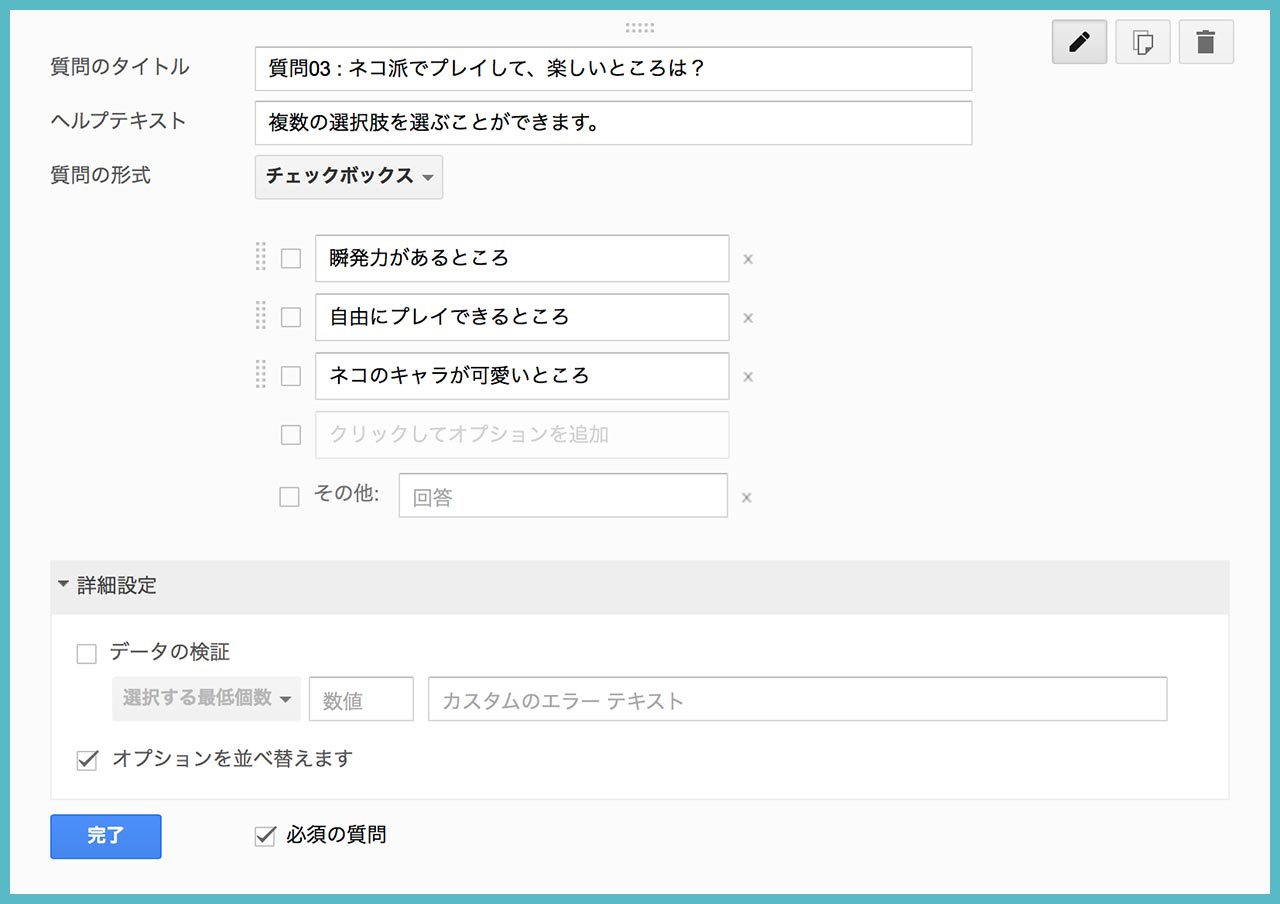Edit the 瞬発力があるところ option text
The height and width of the screenshot is (904, 1280).
point(522,258)
